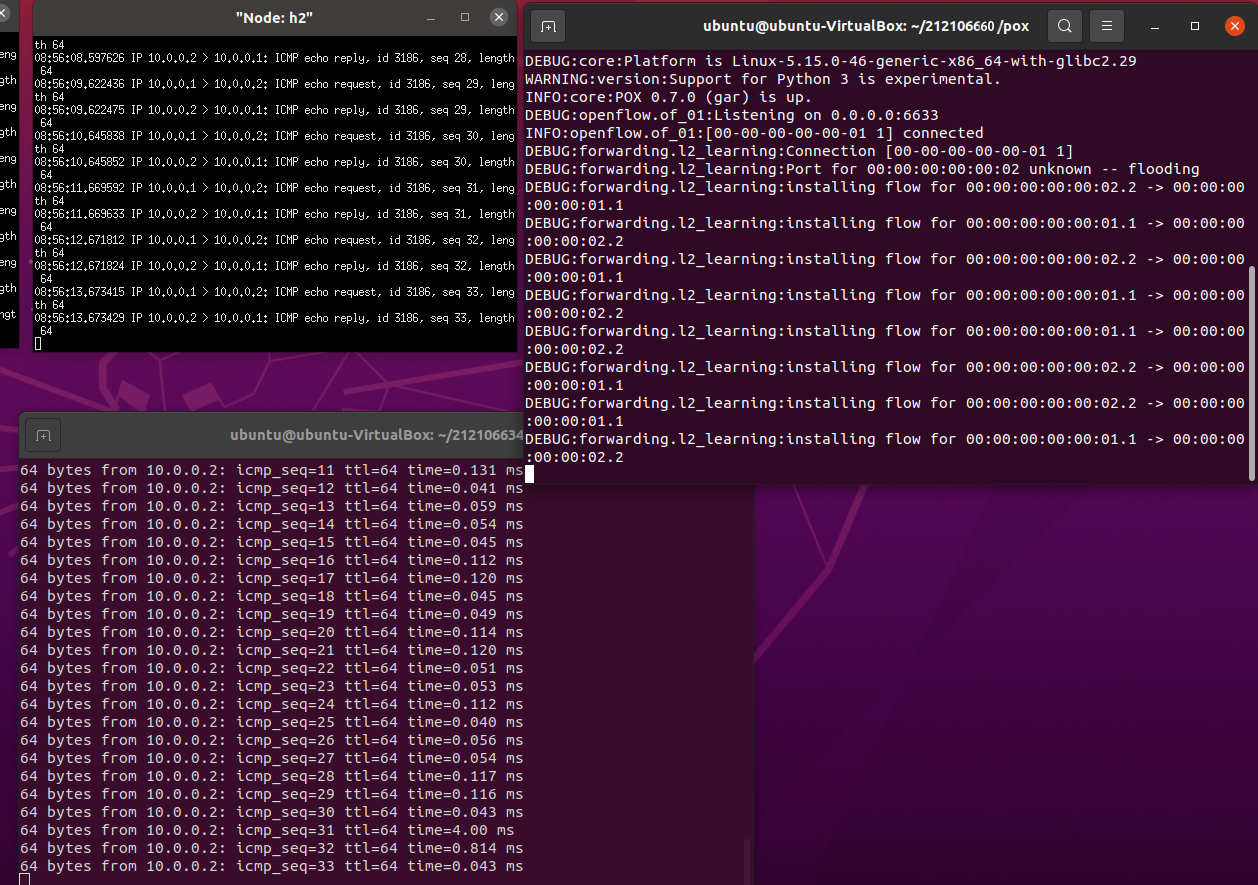This screenshot has width=1258, height=885.
Task: Close the pox terminal window
Action: [x=1235, y=26]
